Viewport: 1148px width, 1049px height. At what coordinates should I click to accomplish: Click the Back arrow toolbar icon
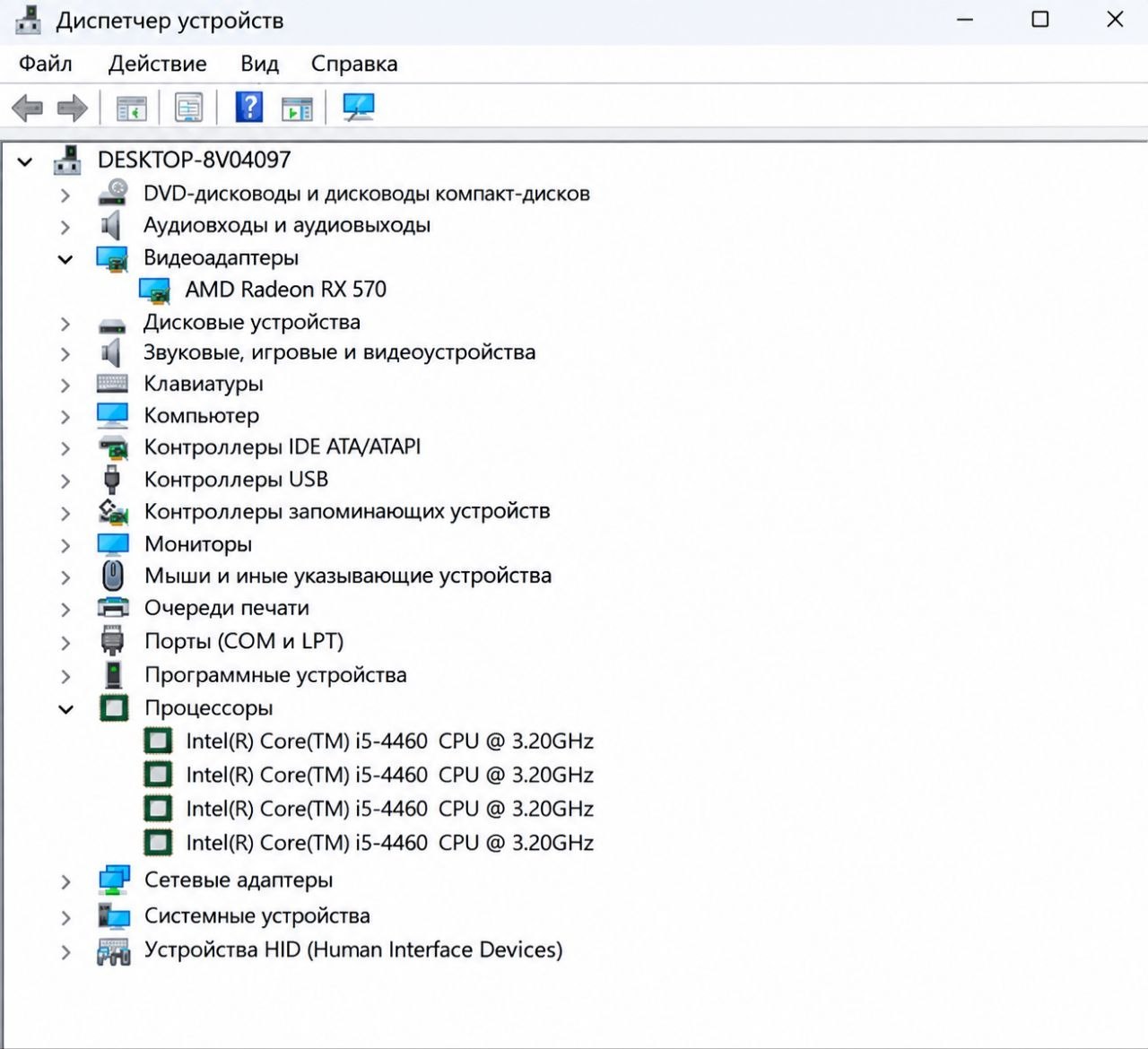pos(27,108)
